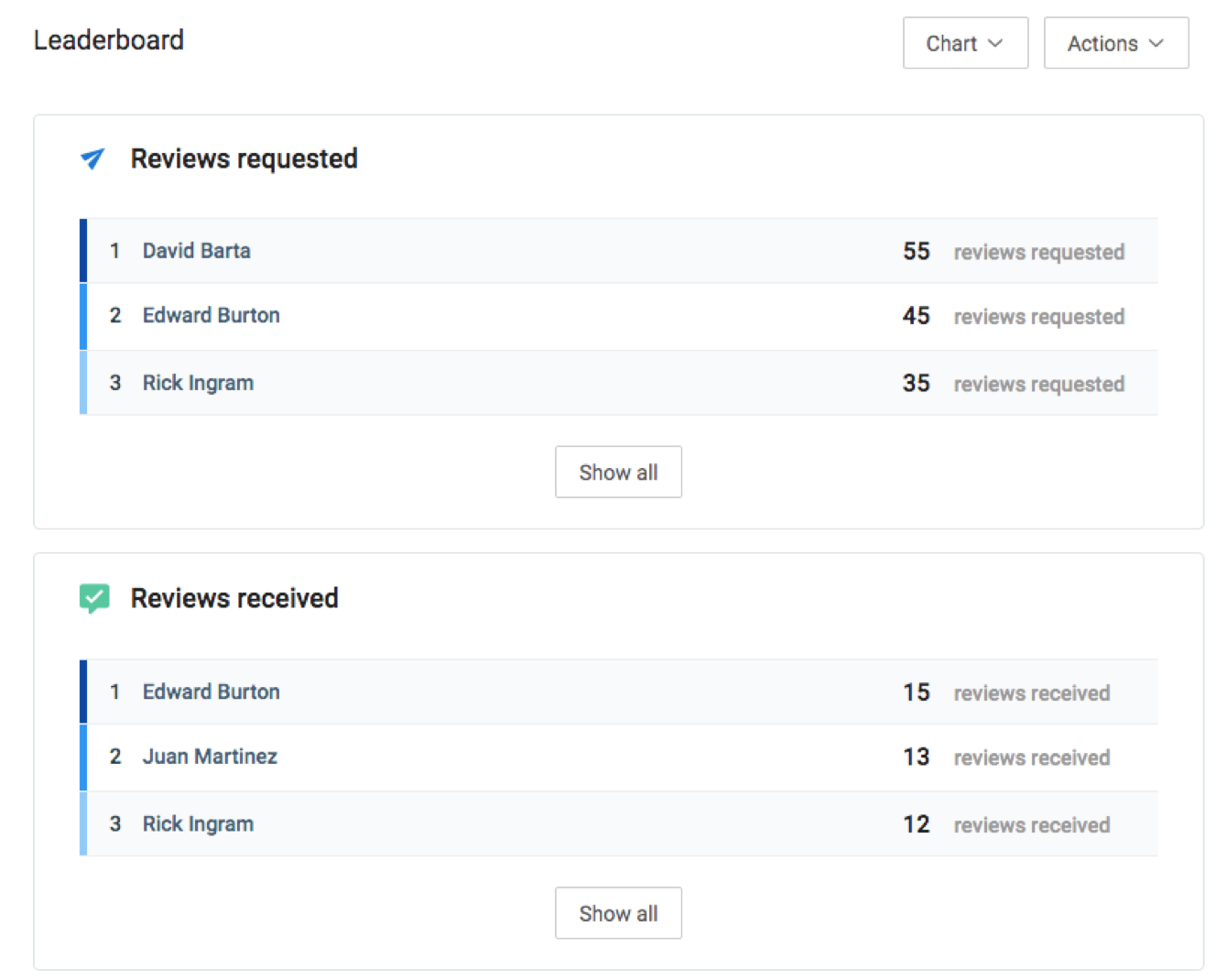
Task: Show all reviews requested entries
Action: 618,473
